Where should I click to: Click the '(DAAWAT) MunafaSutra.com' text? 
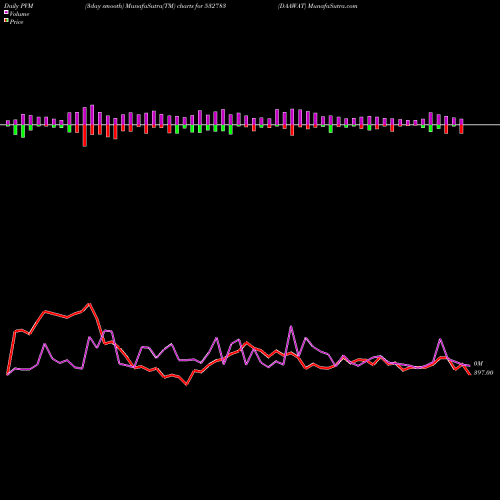(x=317, y=6)
